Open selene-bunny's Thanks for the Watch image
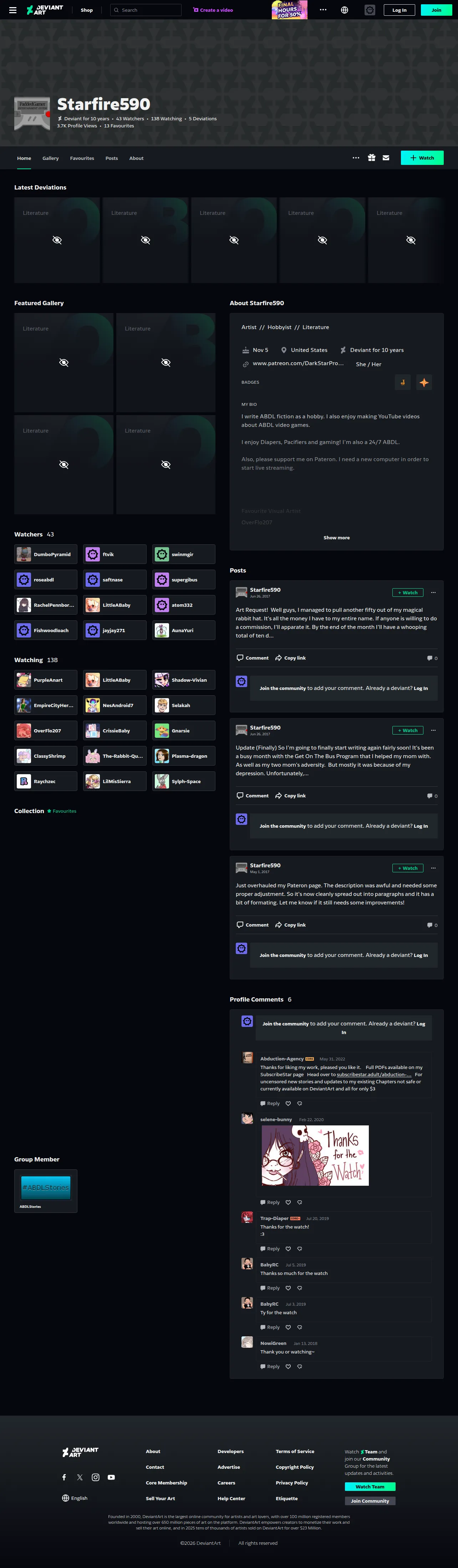The width and height of the screenshot is (458, 1568). [315, 1155]
